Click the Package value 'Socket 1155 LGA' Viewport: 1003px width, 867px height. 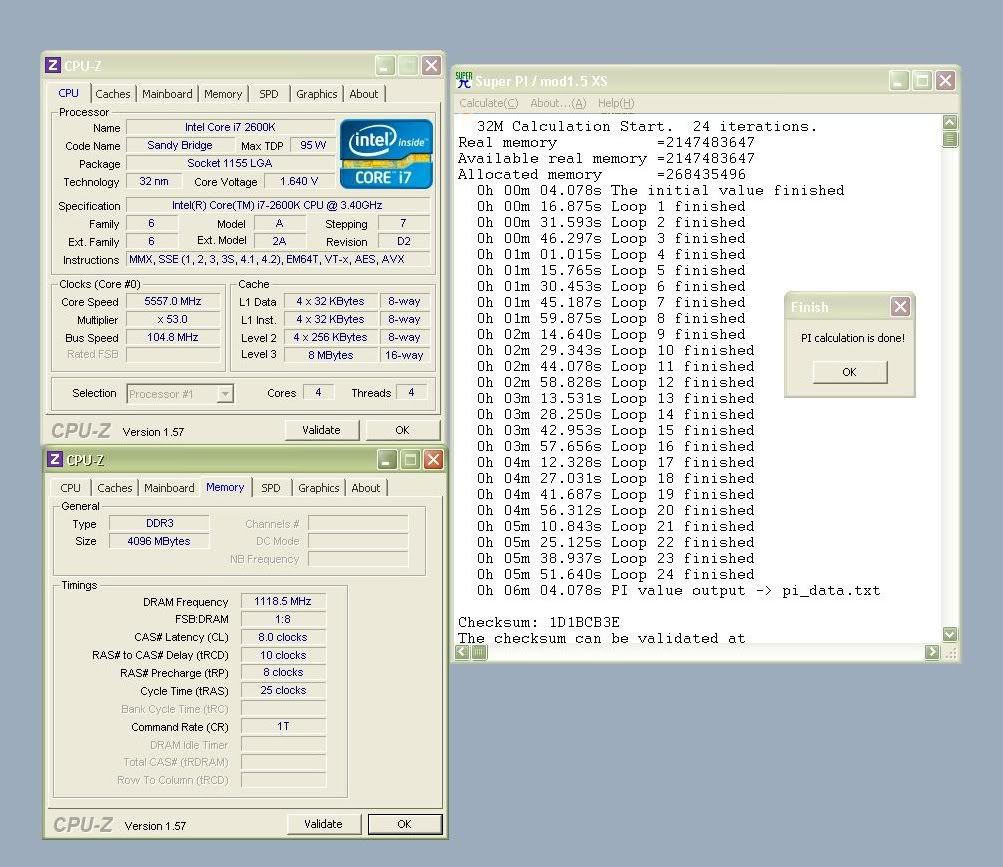(230, 163)
